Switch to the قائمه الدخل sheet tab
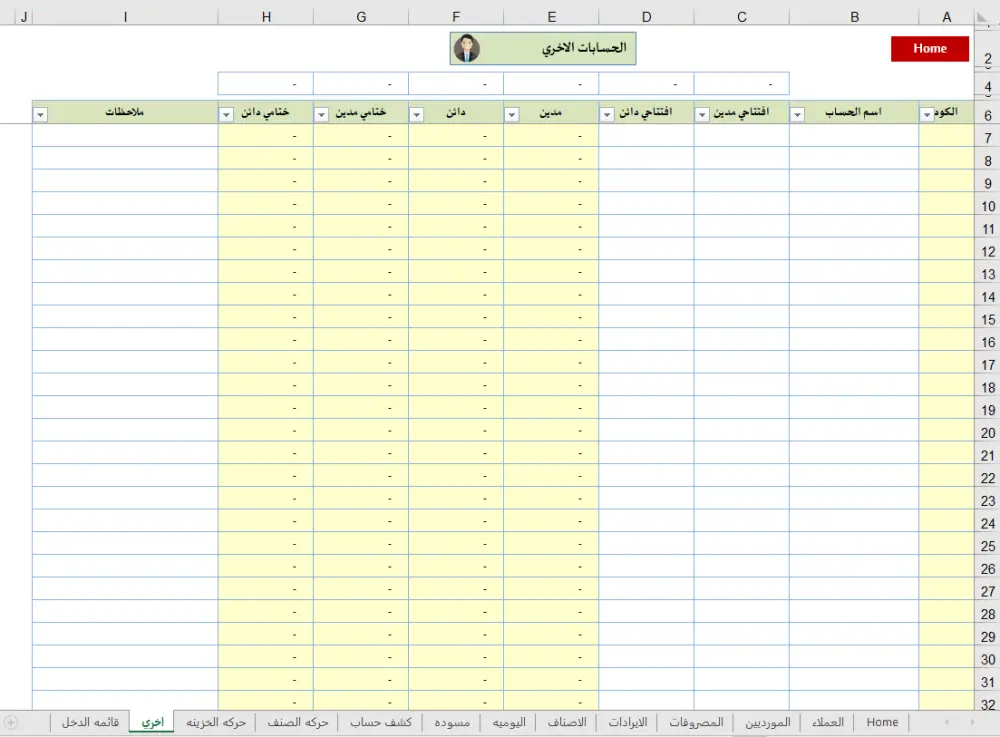The height and width of the screenshot is (737, 1000). tap(90, 722)
